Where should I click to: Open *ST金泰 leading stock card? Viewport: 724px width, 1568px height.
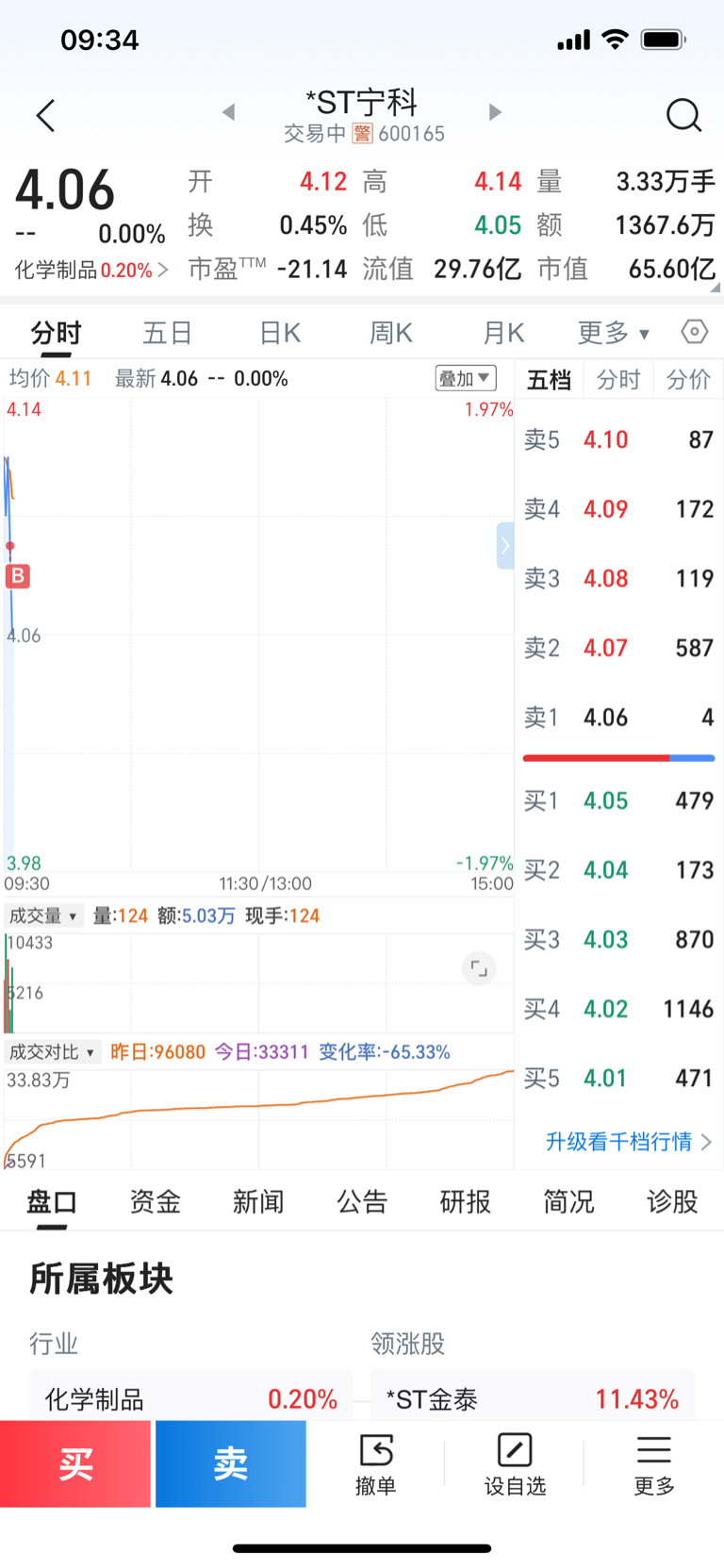tap(533, 1398)
